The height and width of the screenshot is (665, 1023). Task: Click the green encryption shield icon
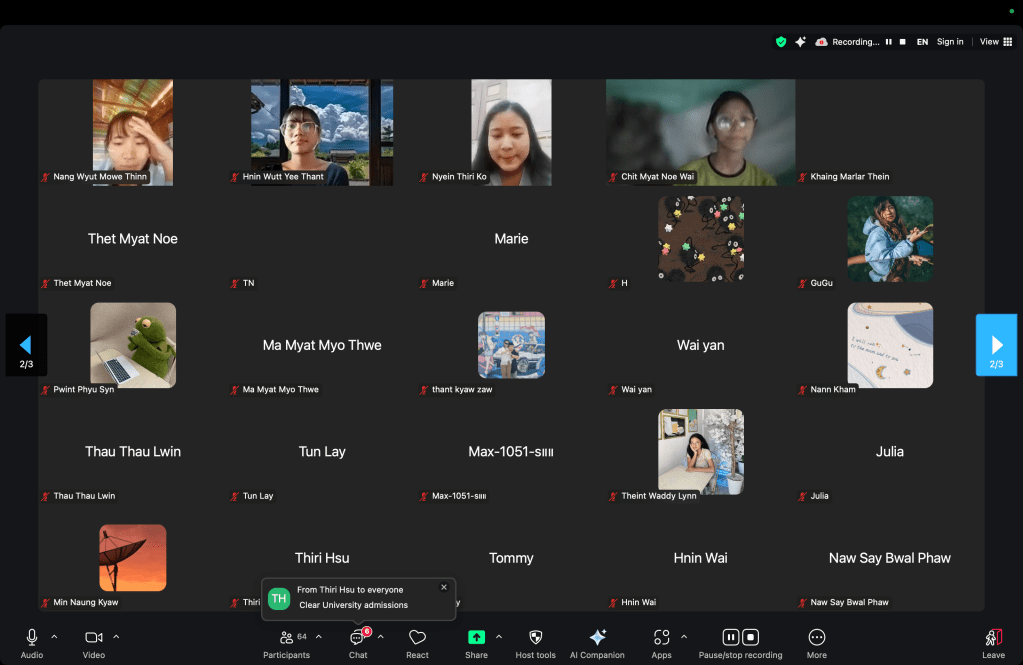click(781, 42)
